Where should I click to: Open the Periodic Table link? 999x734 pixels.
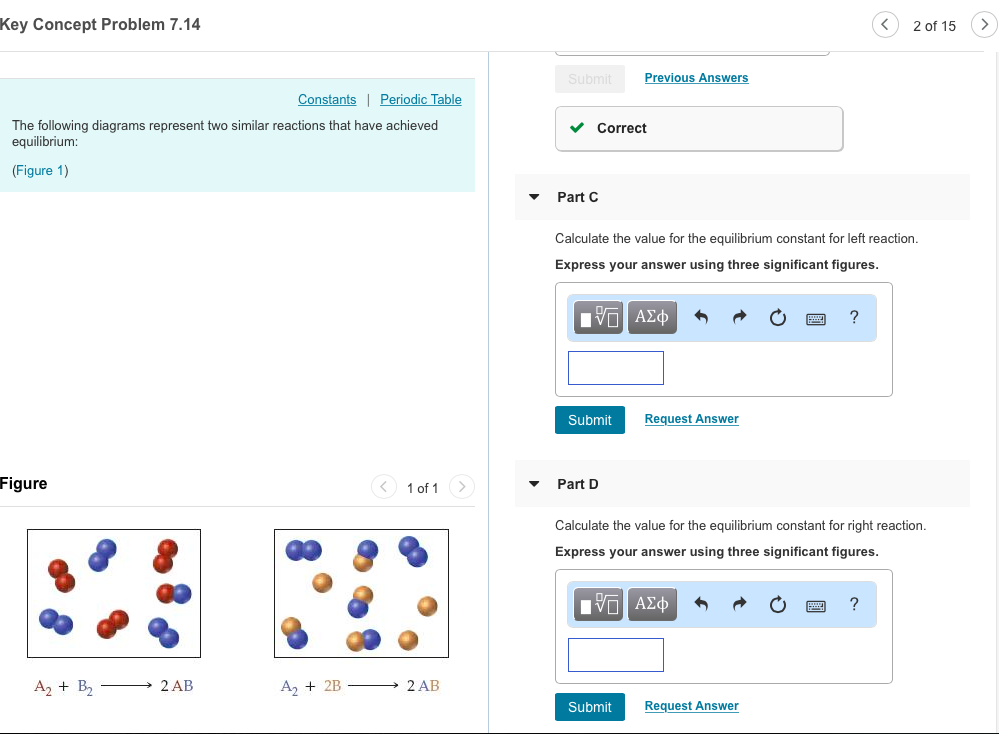(x=421, y=99)
